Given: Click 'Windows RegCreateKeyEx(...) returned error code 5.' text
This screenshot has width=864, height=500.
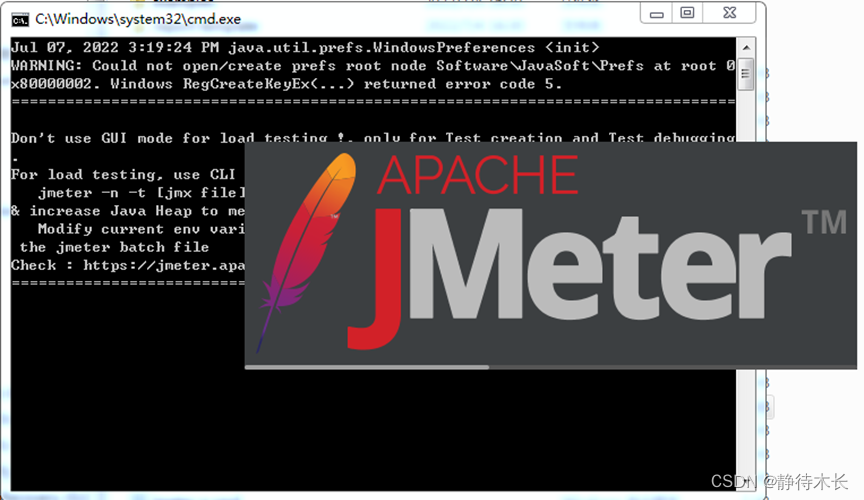Looking at the screenshot, I should [x=336, y=84].
